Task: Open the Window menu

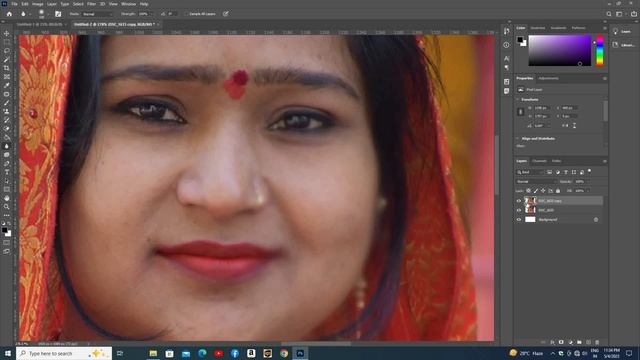Action: point(128,4)
